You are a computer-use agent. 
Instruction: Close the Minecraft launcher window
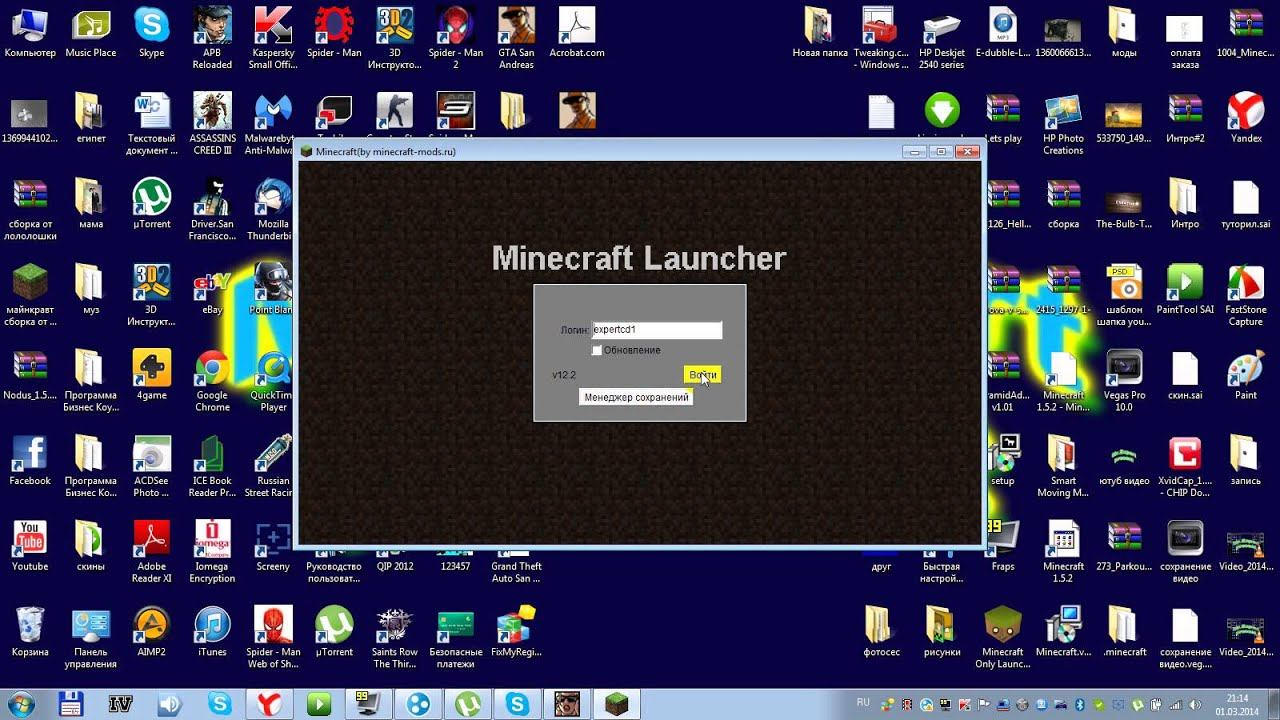pyautogui.click(x=966, y=152)
